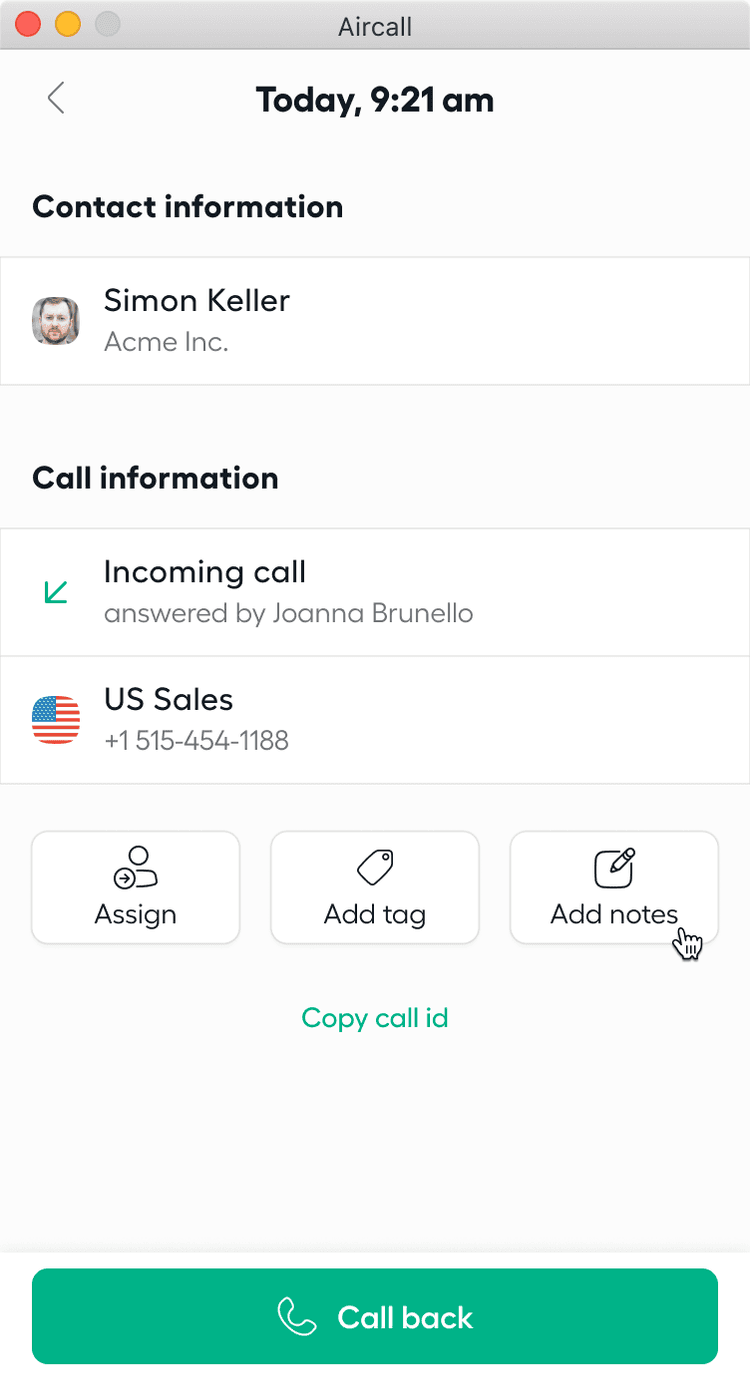Click the answered by Joanna Brunello text
Image resolution: width=750 pixels, height=1380 pixels.
[x=288, y=613]
